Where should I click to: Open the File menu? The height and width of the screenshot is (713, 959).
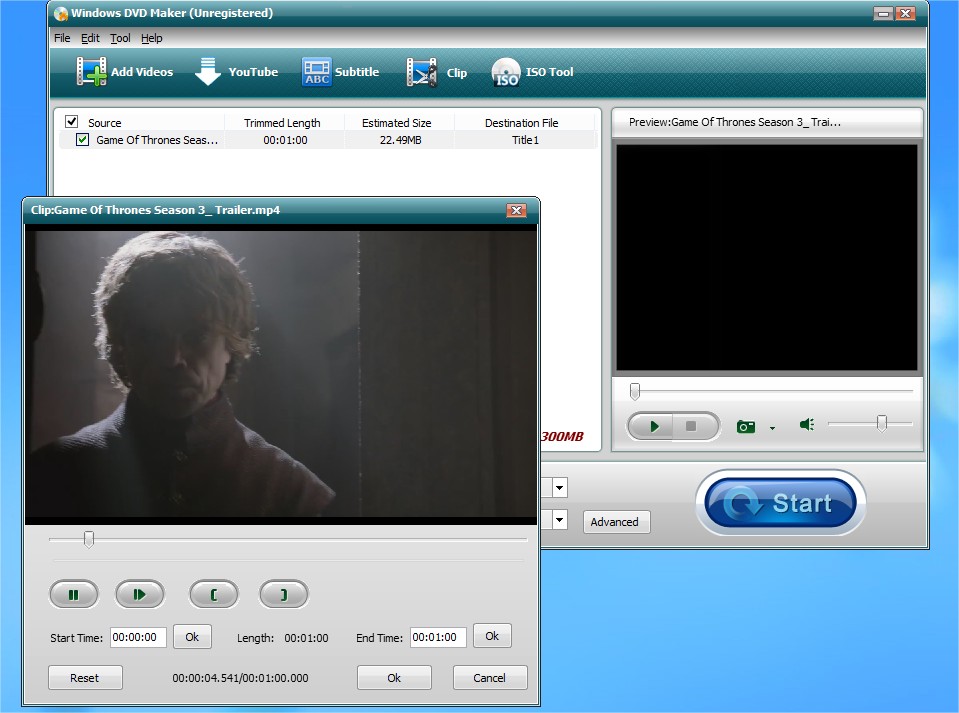(x=62, y=38)
